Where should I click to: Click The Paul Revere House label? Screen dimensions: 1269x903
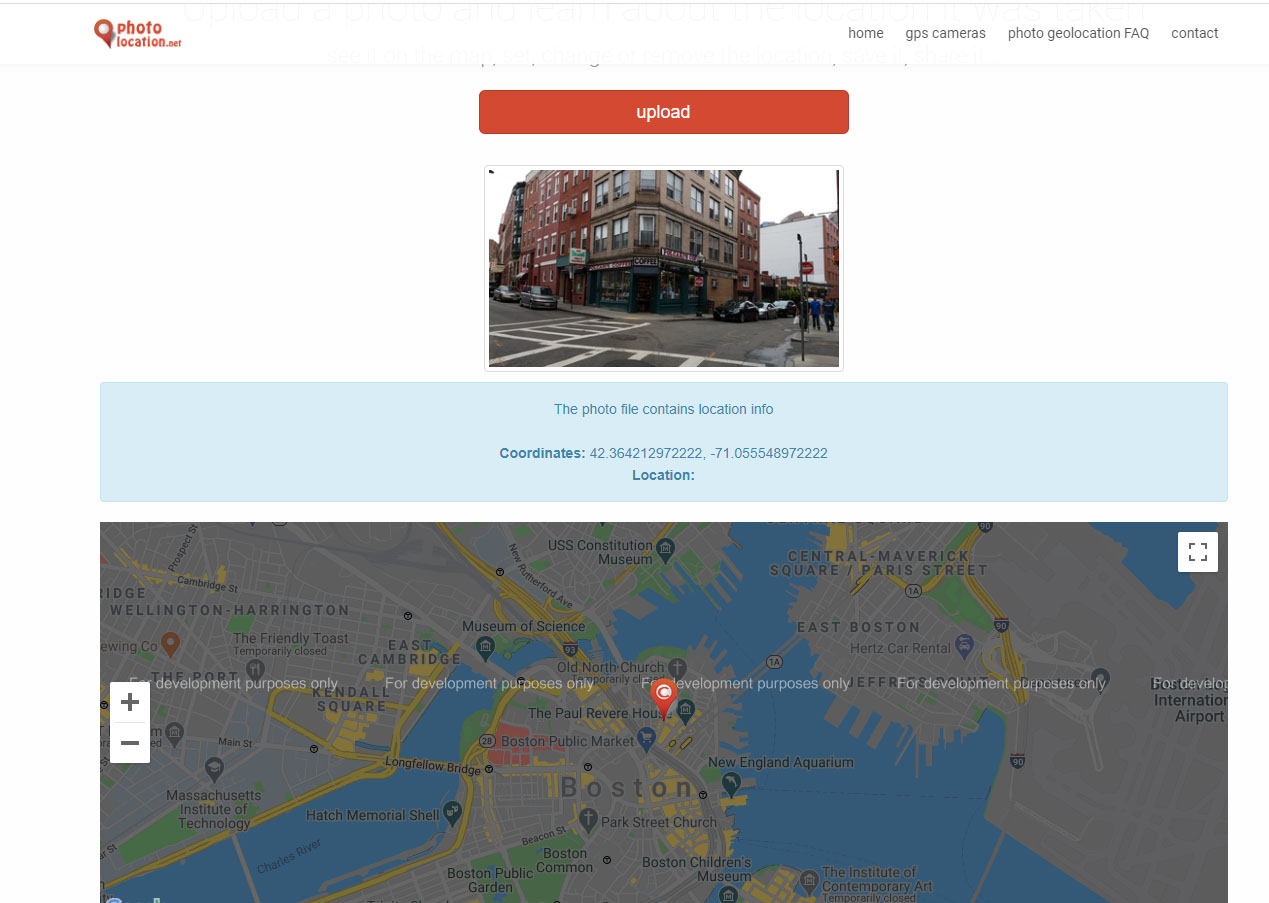(x=599, y=713)
